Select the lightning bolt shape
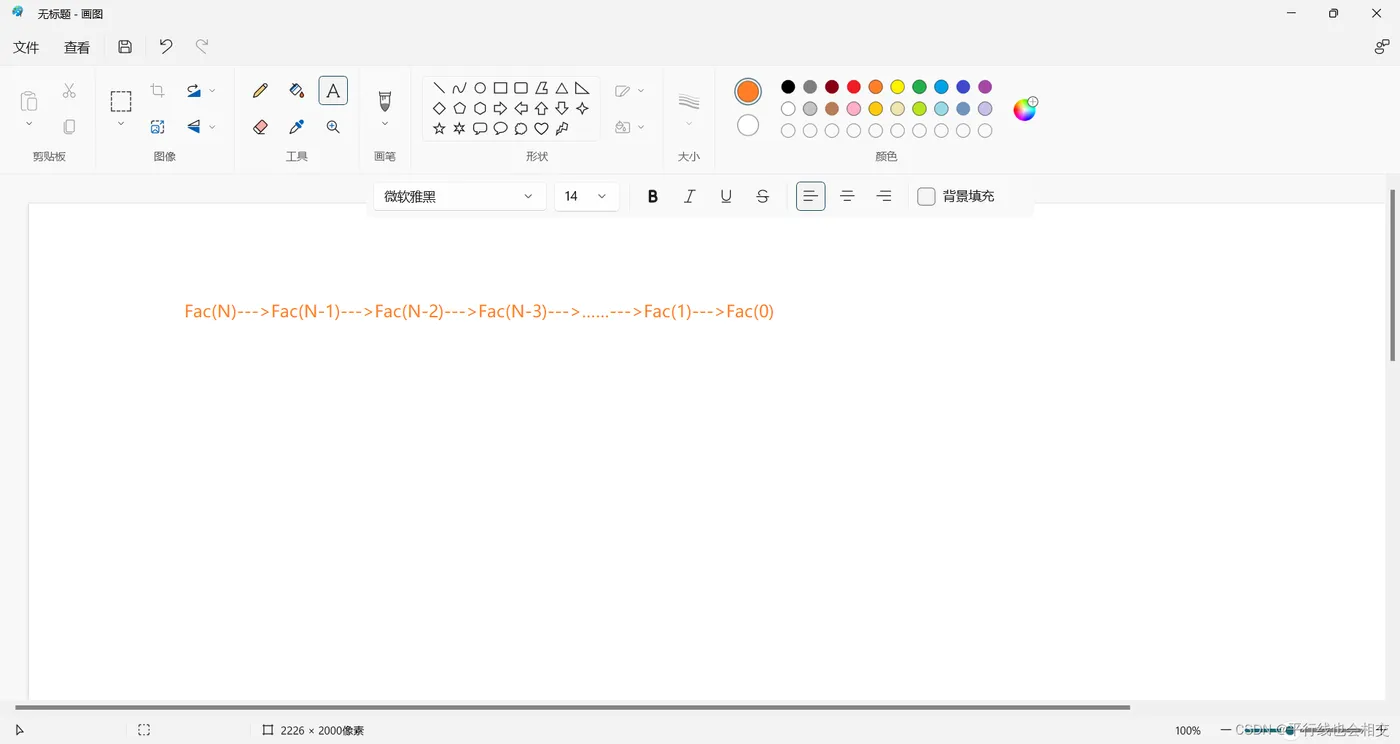1400x744 pixels. (x=562, y=128)
